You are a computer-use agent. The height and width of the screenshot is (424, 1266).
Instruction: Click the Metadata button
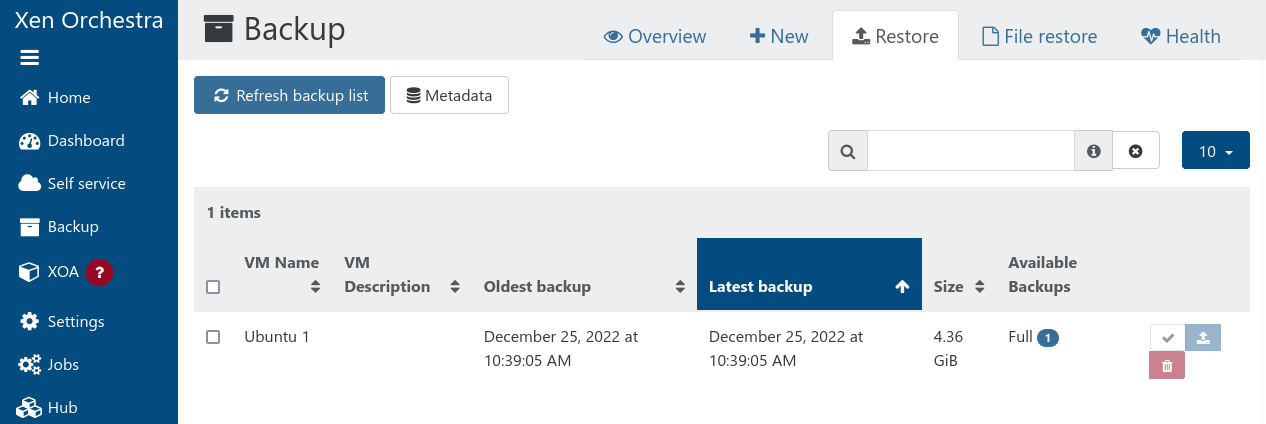[449, 96]
